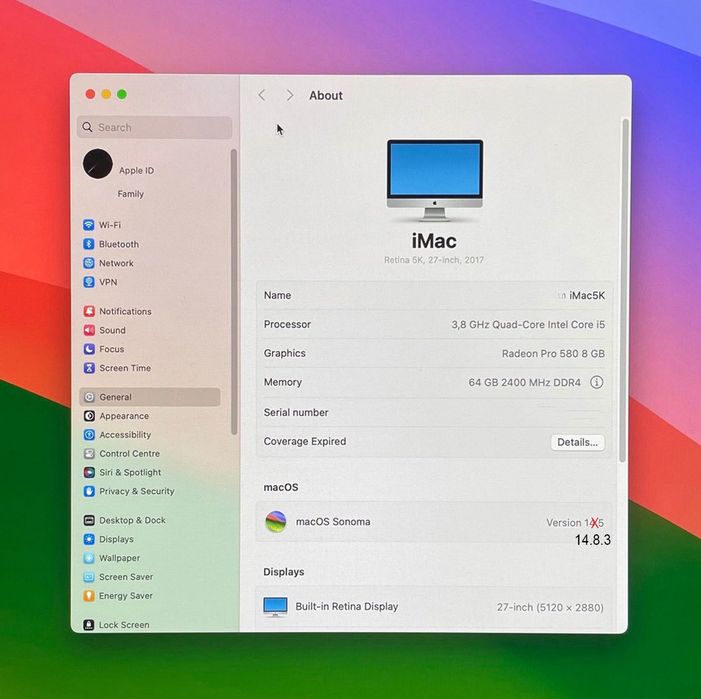Click the Built-in Retina Display monitor icon
This screenshot has height=699, width=701.
[275, 606]
